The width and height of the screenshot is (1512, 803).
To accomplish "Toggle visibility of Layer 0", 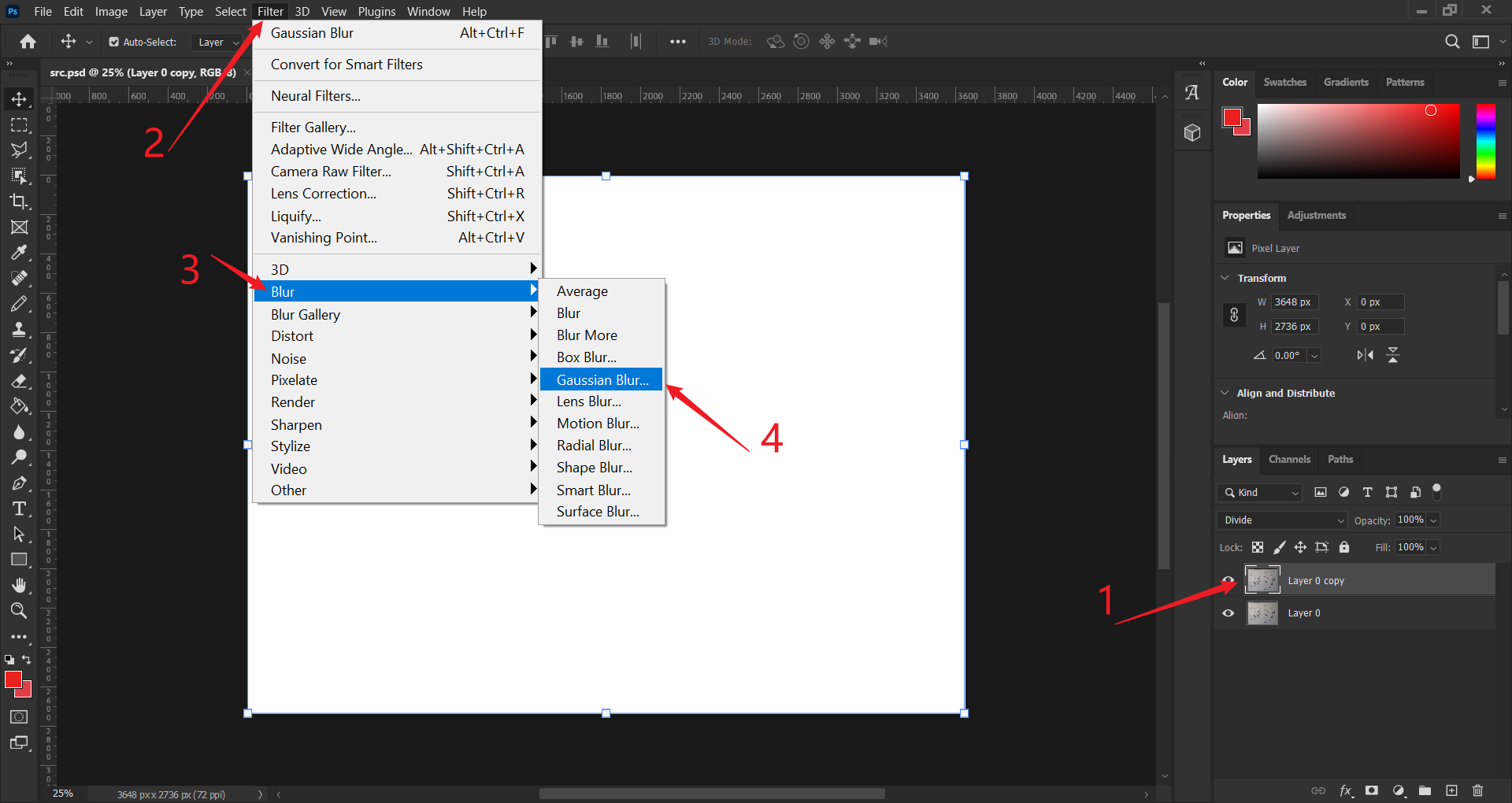I will click(x=1228, y=613).
